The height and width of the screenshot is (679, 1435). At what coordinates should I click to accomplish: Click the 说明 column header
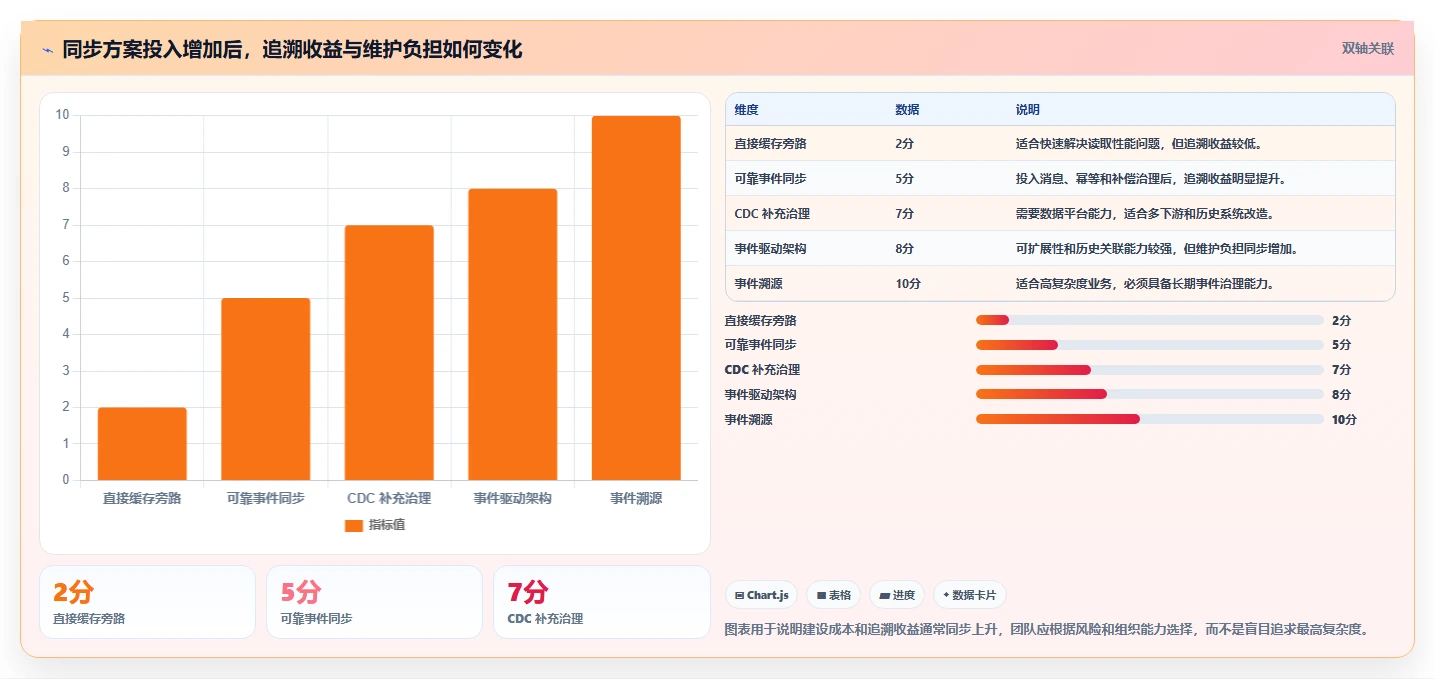click(x=1028, y=110)
